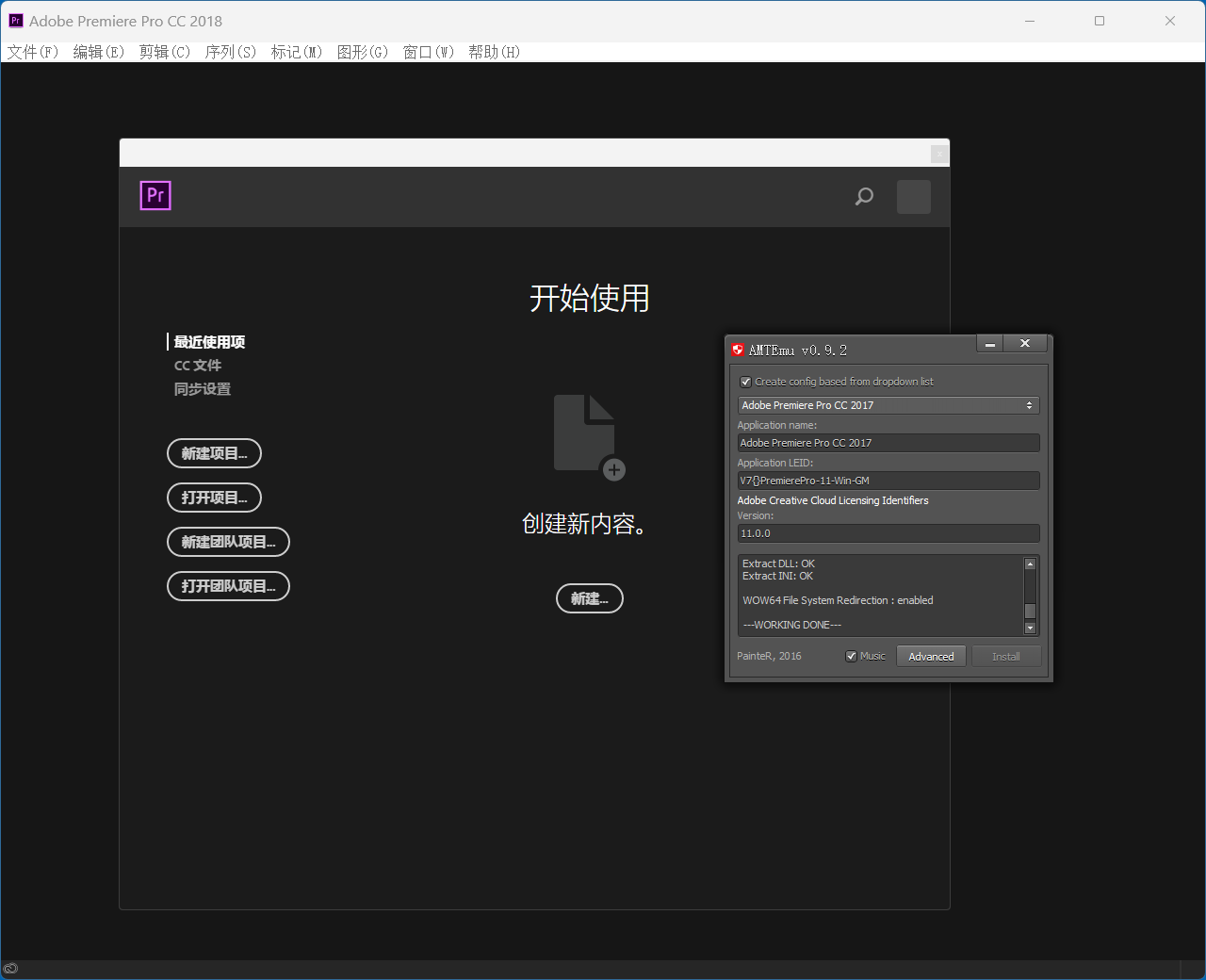Click the Extract INI: OK log line
This screenshot has height=980, width=1206.
coord(777,576)
